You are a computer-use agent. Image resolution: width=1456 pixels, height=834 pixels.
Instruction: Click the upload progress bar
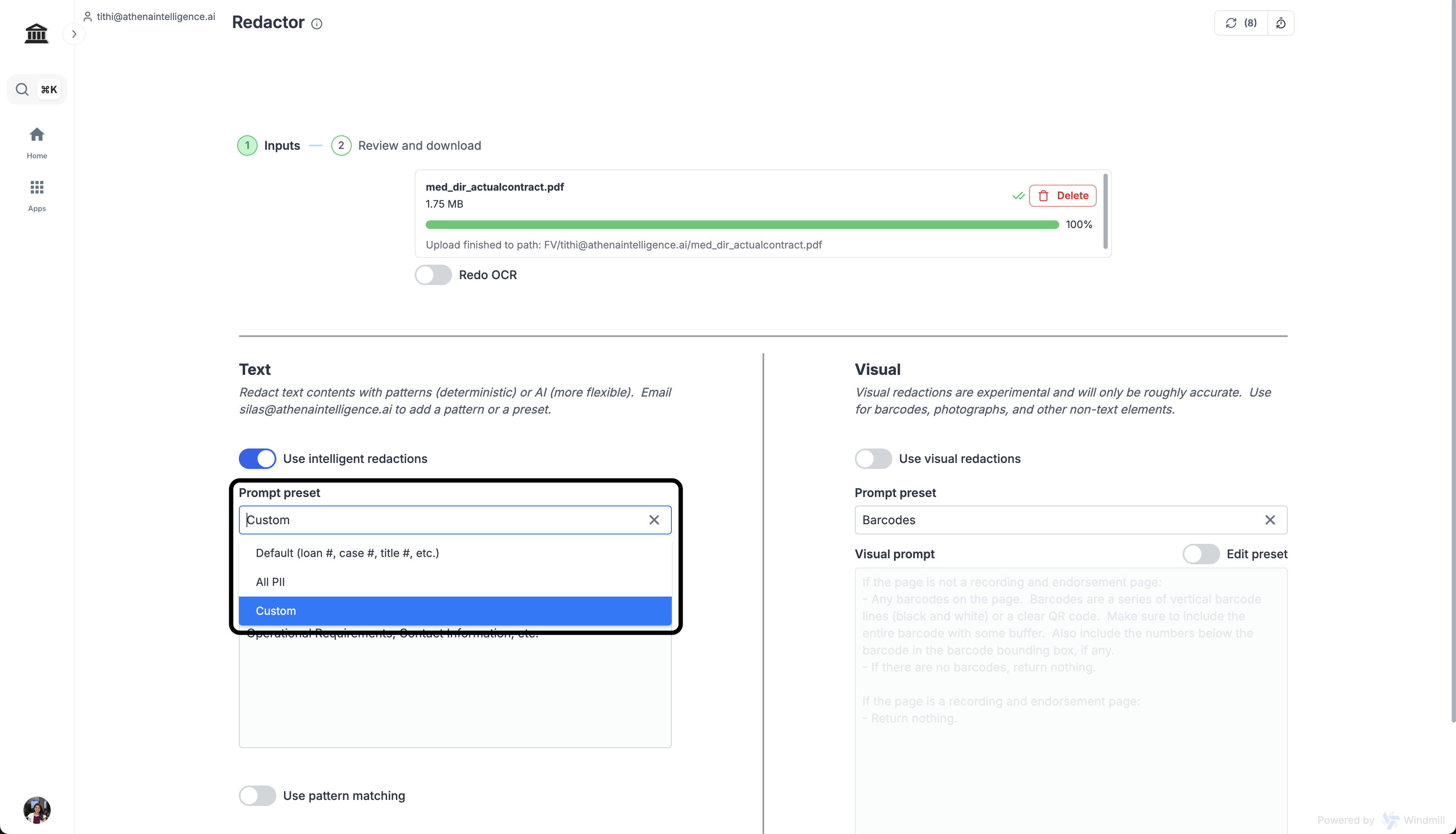click(742, 225)
